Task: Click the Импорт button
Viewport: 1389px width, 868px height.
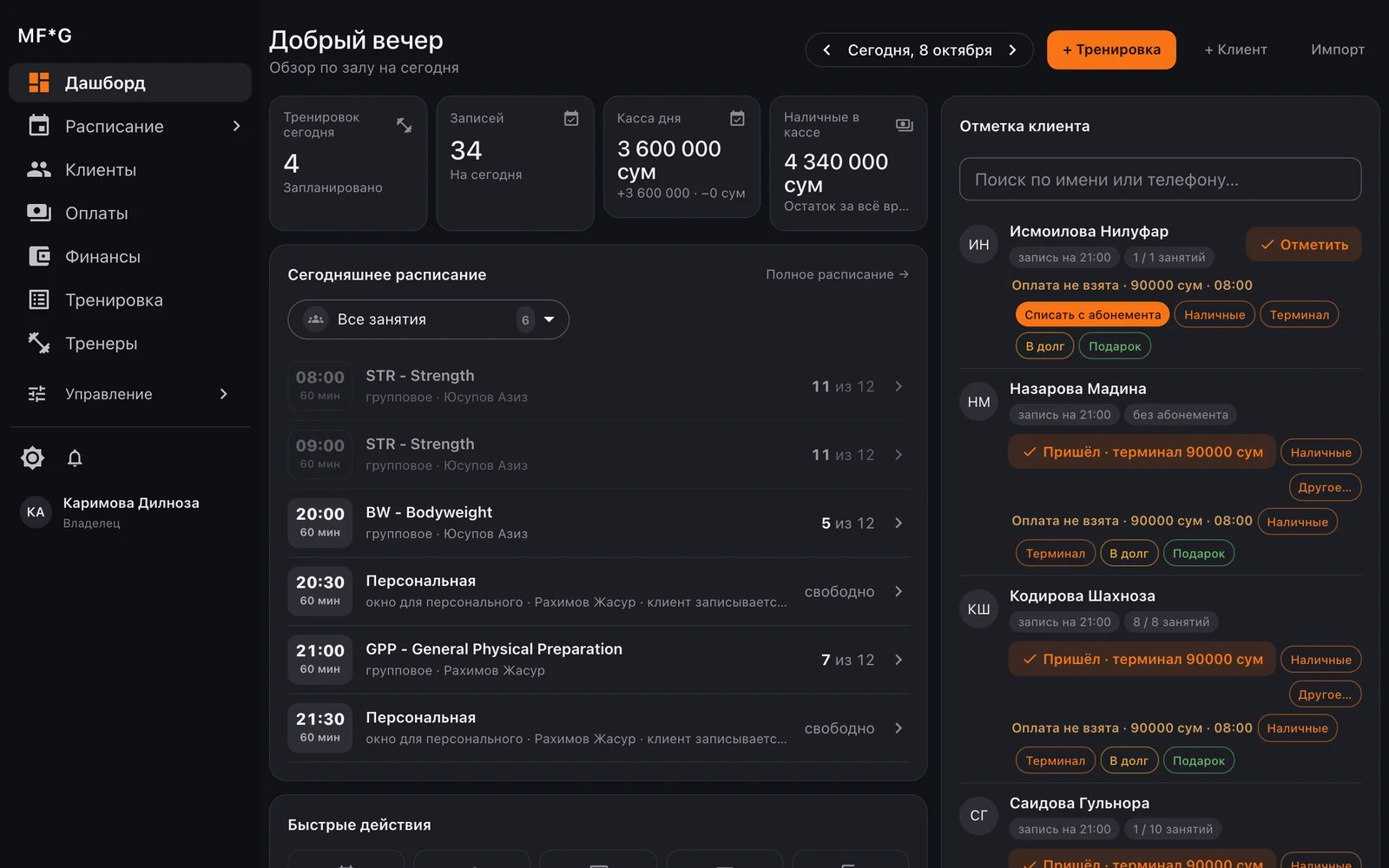Action: pos(1338,49)
